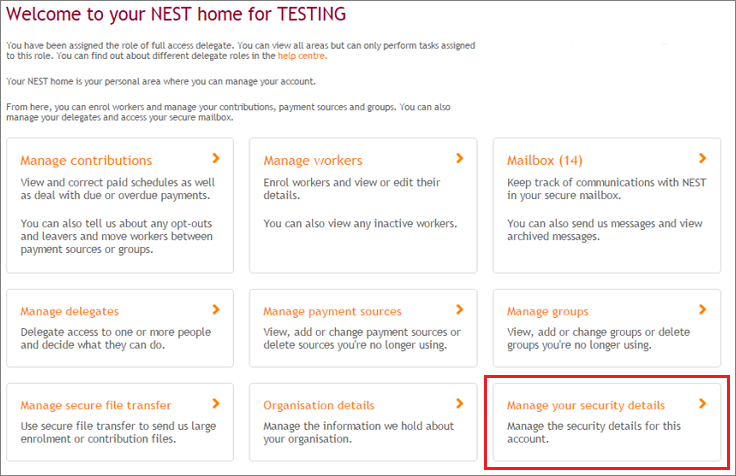Open the Manage contributions heading link
The width and height of the screenshot is (736, 476).
[86, 161]
